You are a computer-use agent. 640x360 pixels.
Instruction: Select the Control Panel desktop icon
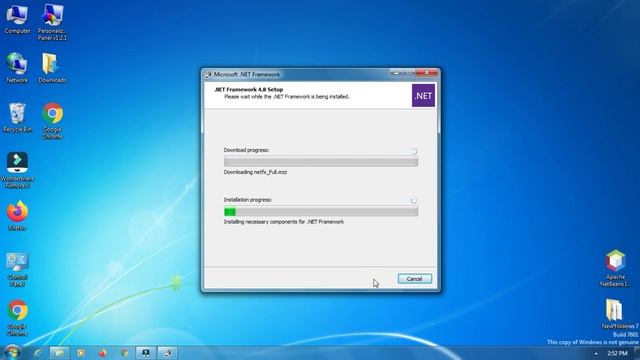tap(17, 269)
